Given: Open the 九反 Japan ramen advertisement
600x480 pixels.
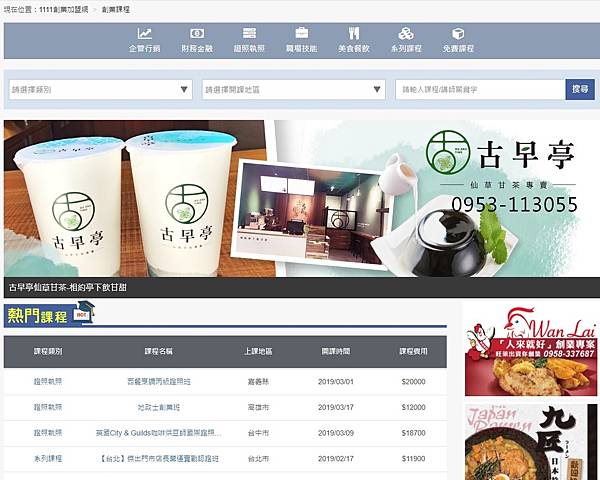Looking at the screenshot, I should tap(531, 442).
